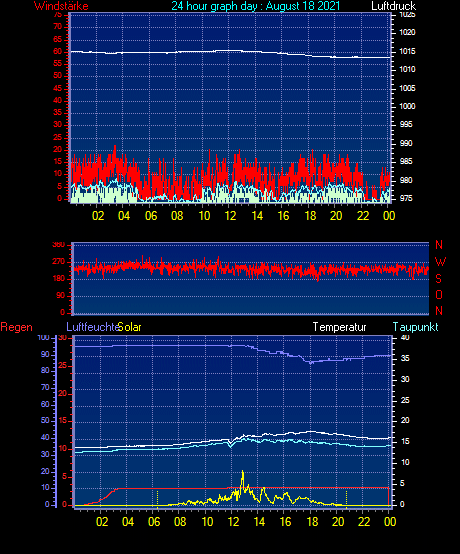
Task: Click the S compass label on direction graph
Action: pyautogui.click(x=438, y=279)
